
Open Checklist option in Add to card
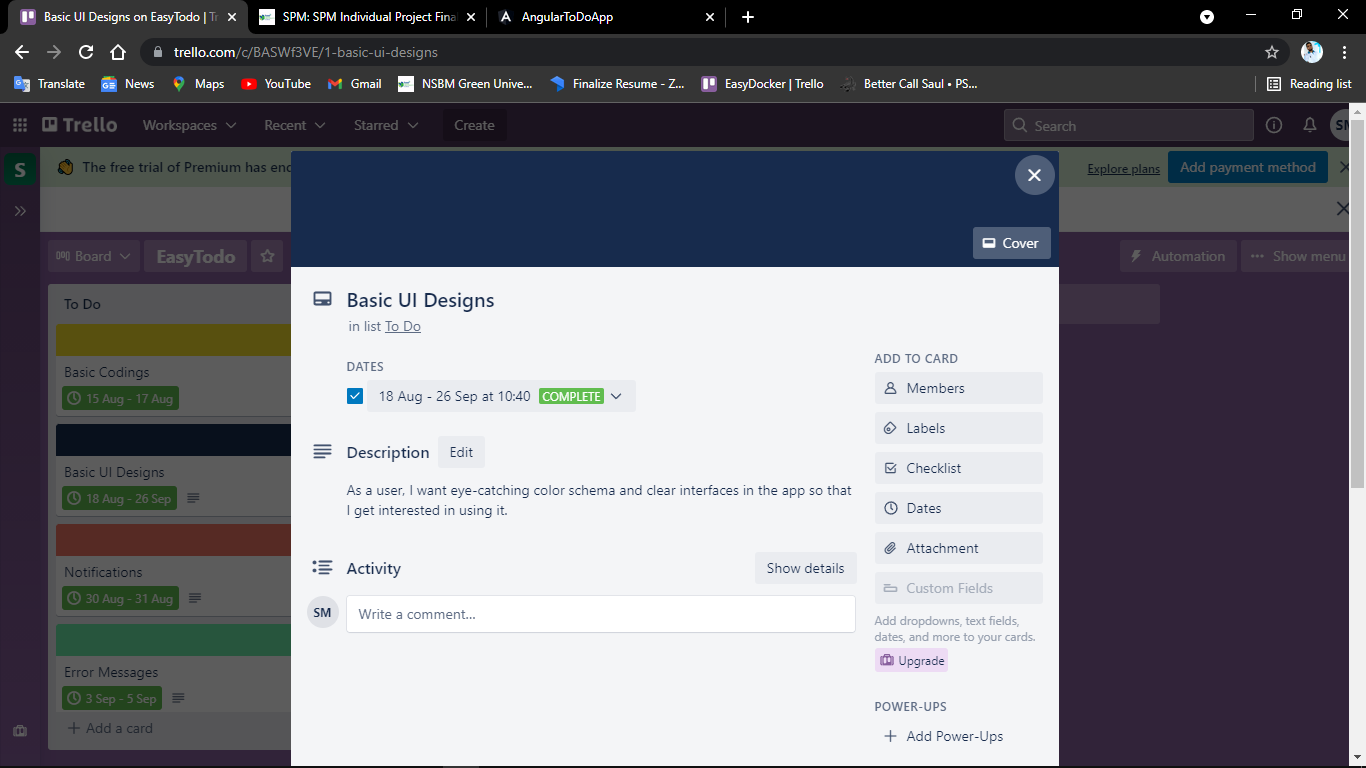click(958, 468)
